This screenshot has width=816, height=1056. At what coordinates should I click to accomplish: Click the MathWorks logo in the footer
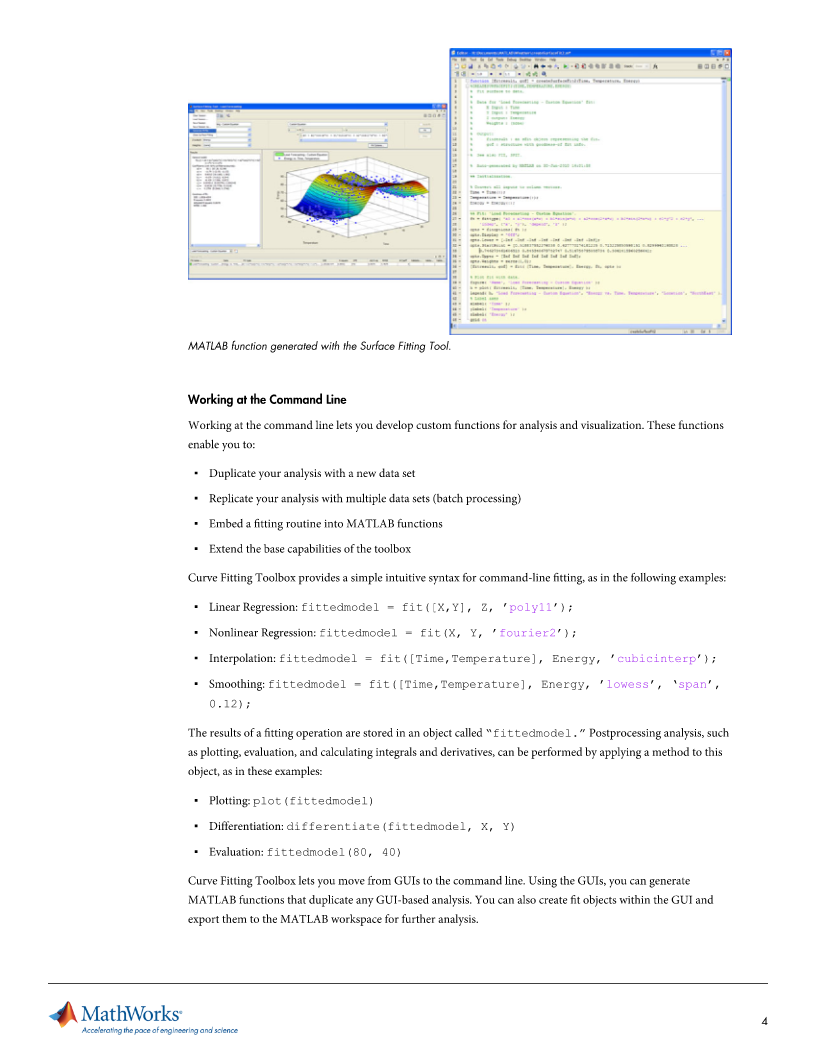pyautogui.click(x=115, y=1014)
